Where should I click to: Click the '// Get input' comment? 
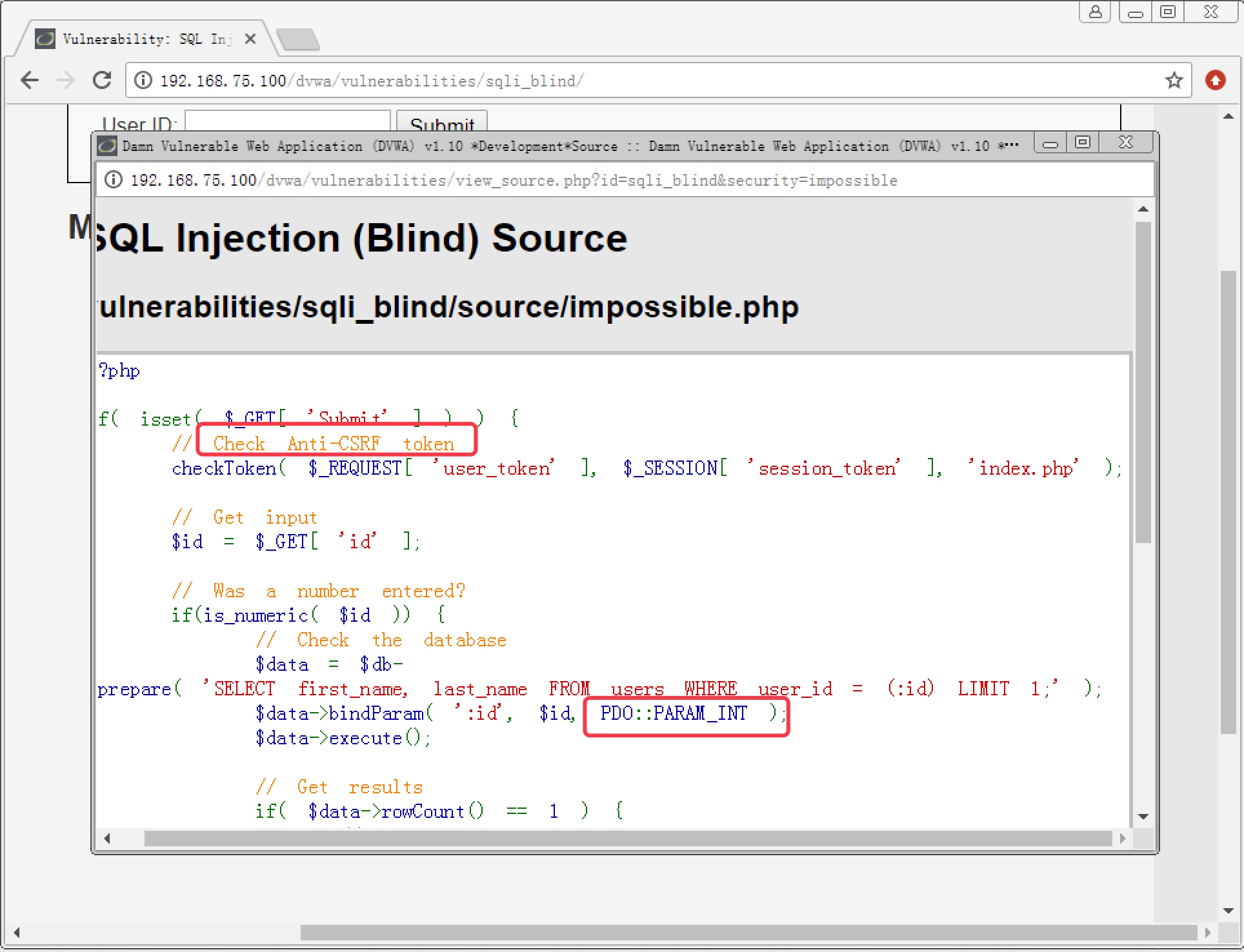point(245,517)
